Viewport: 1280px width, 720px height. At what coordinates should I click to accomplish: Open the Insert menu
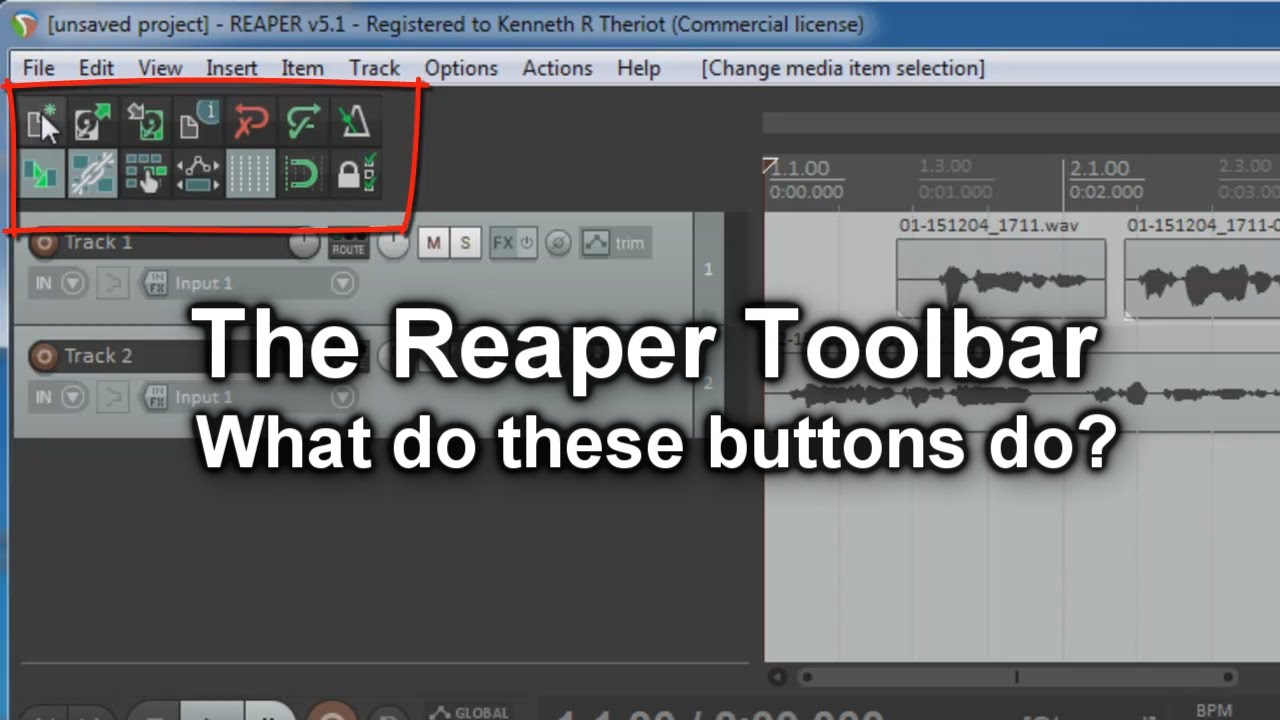tap(232, 68)
